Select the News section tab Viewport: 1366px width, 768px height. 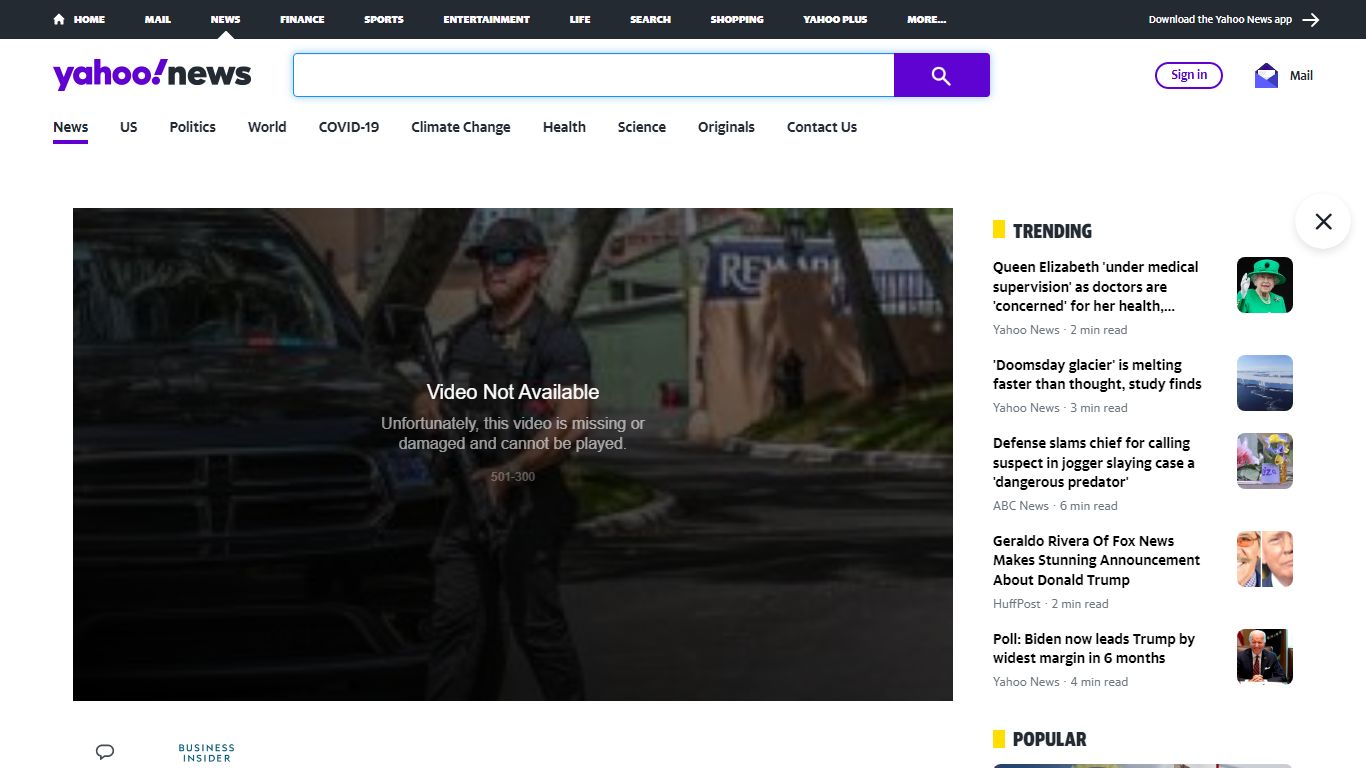click(71, 127)
